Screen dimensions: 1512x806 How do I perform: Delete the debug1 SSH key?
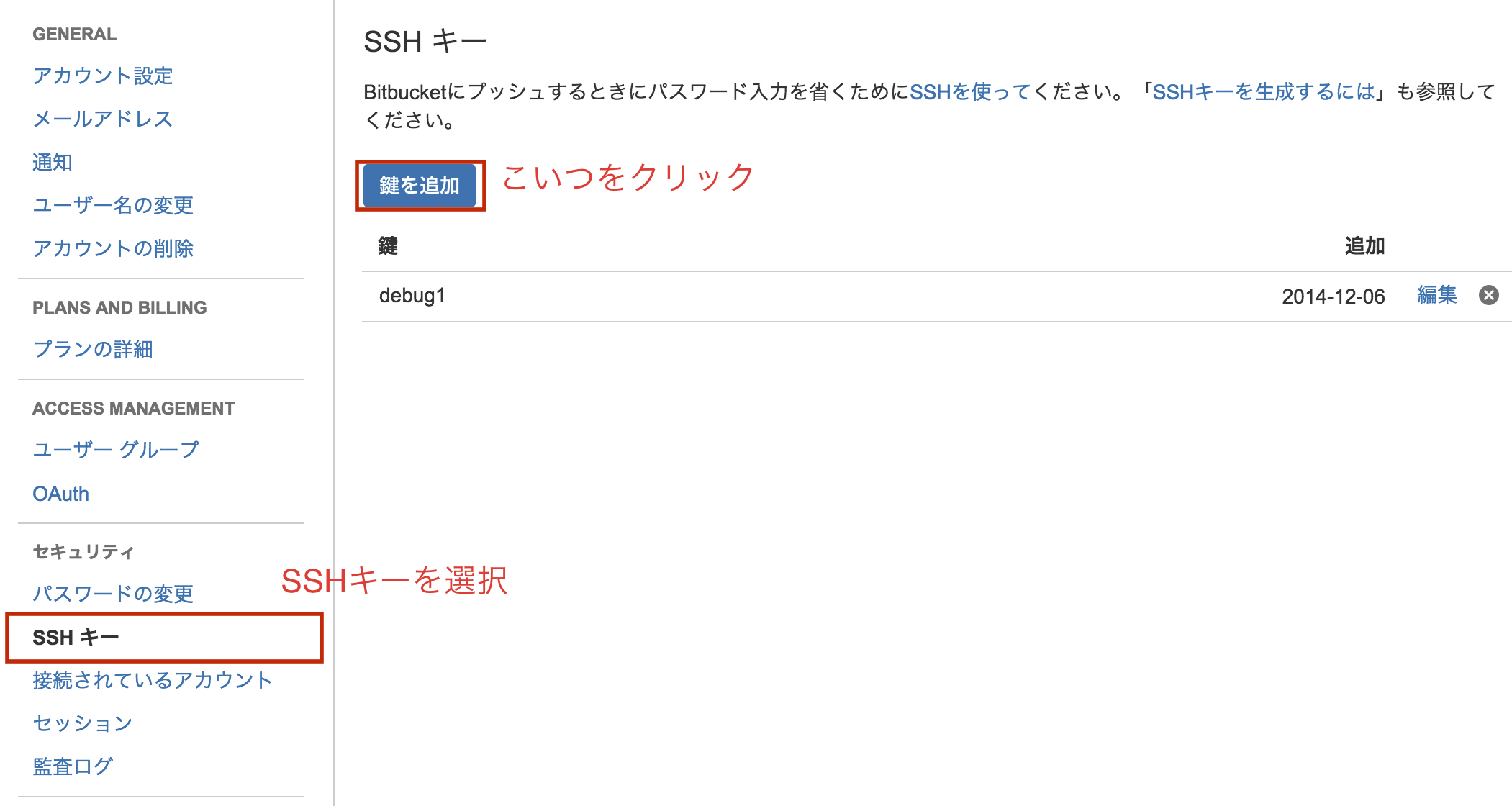click(x=1489, y=295)
